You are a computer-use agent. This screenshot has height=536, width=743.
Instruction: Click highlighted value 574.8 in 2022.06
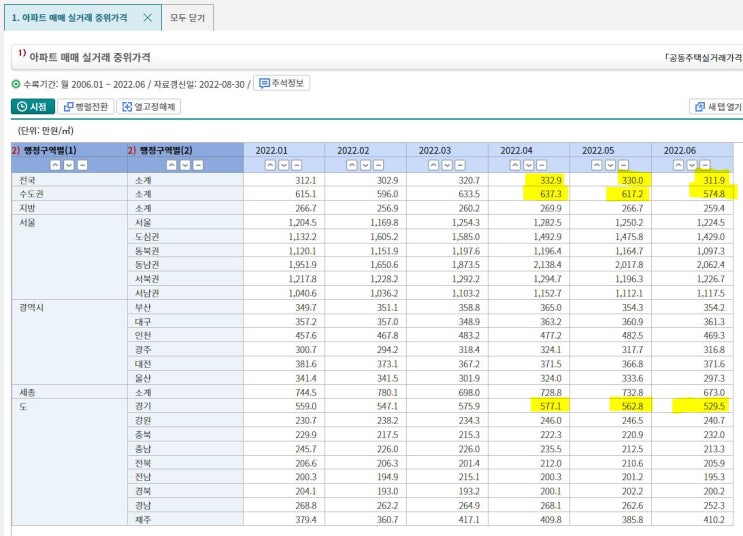point(714,194)
